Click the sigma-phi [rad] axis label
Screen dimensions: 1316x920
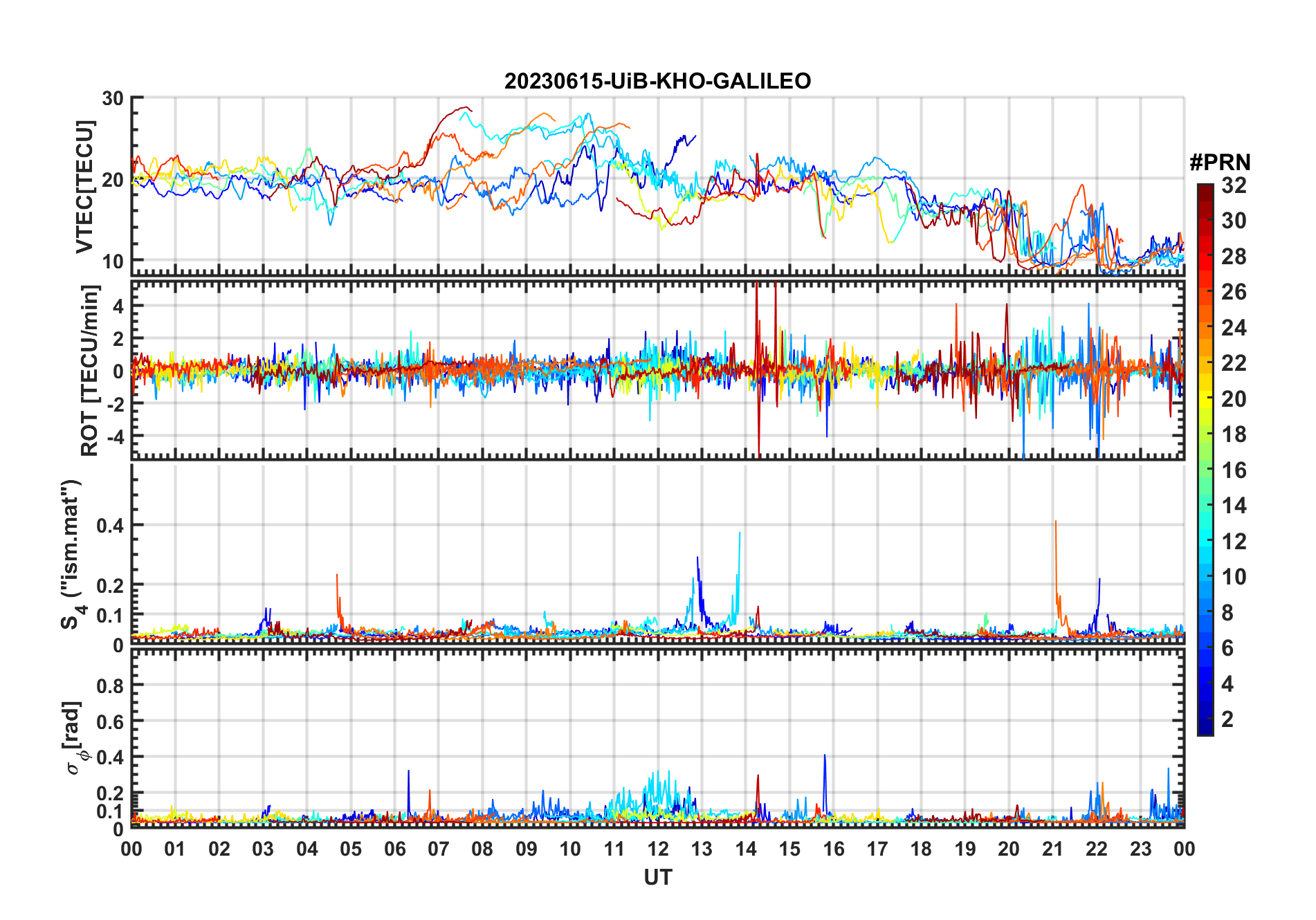coord(75,738)
